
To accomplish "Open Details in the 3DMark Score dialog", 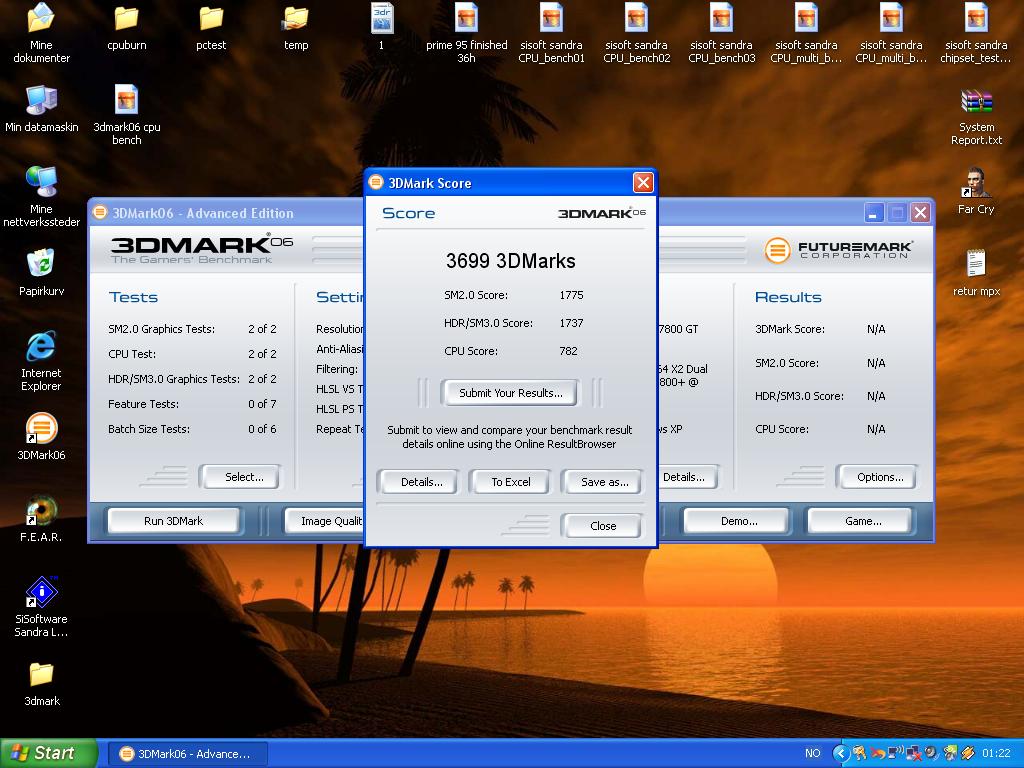I will point(421,482).
